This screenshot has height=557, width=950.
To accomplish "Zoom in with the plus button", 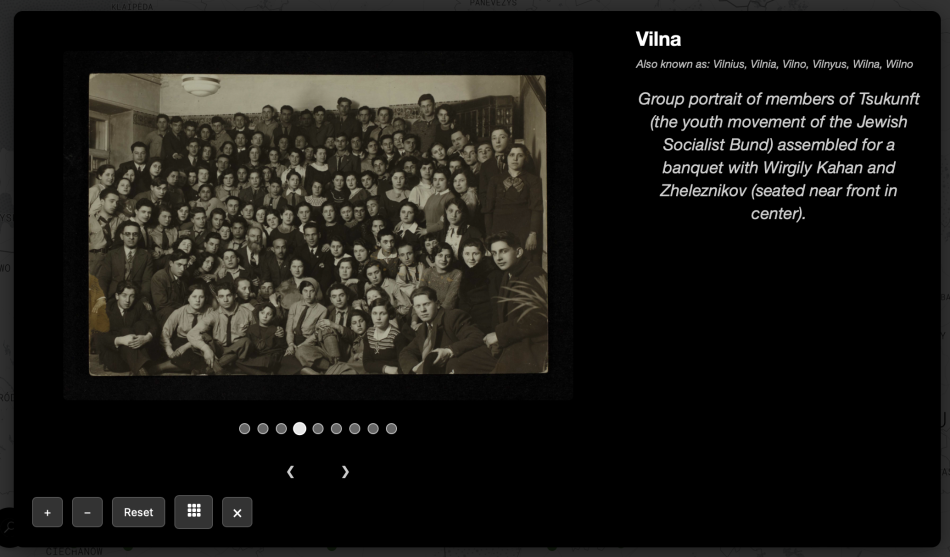I will 47,512.
